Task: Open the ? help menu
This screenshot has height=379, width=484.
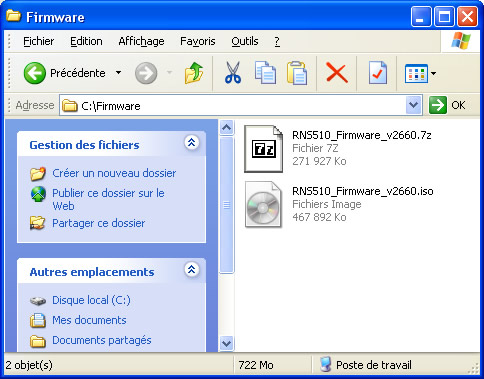Action: tap(277, 41)
